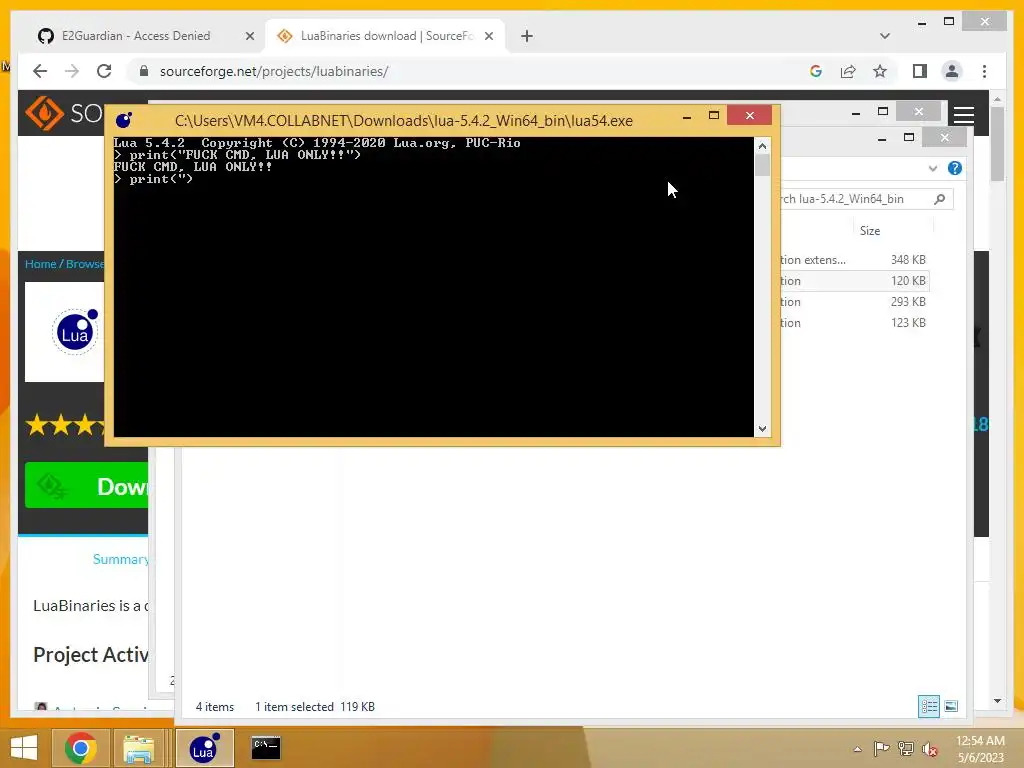Viewport: 1024px width, 768px height.
Task: Click the SourceForge logo
Action: point(64,113)
